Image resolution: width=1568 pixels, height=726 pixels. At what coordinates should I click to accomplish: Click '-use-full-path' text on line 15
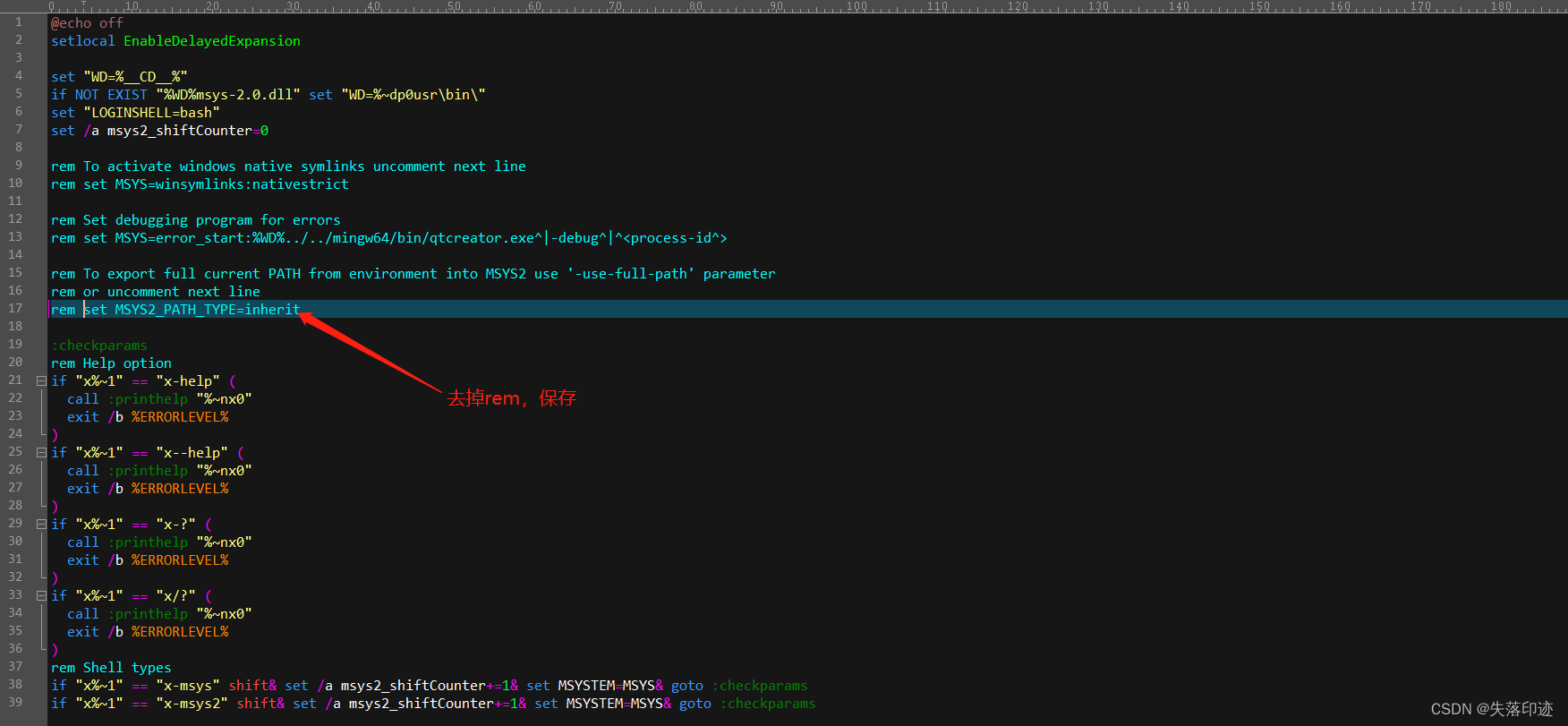pyautogui.click(x=631, y=274)
